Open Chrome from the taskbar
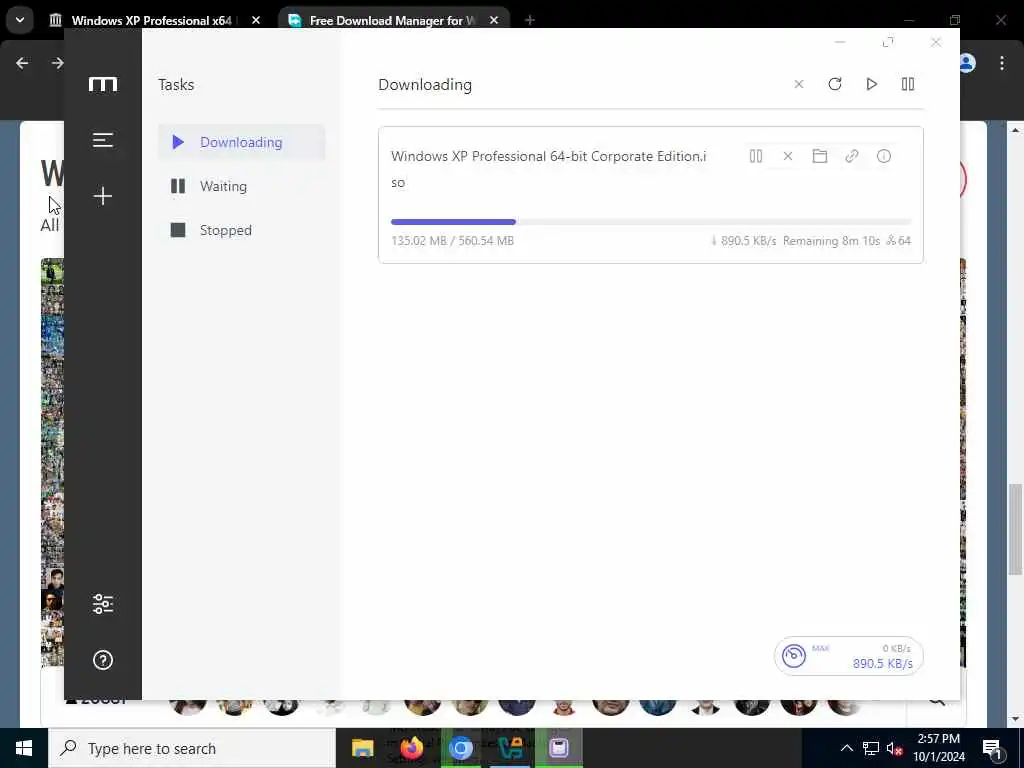The height and width of the screenshot is (768, 1024). tap(460, 748)
